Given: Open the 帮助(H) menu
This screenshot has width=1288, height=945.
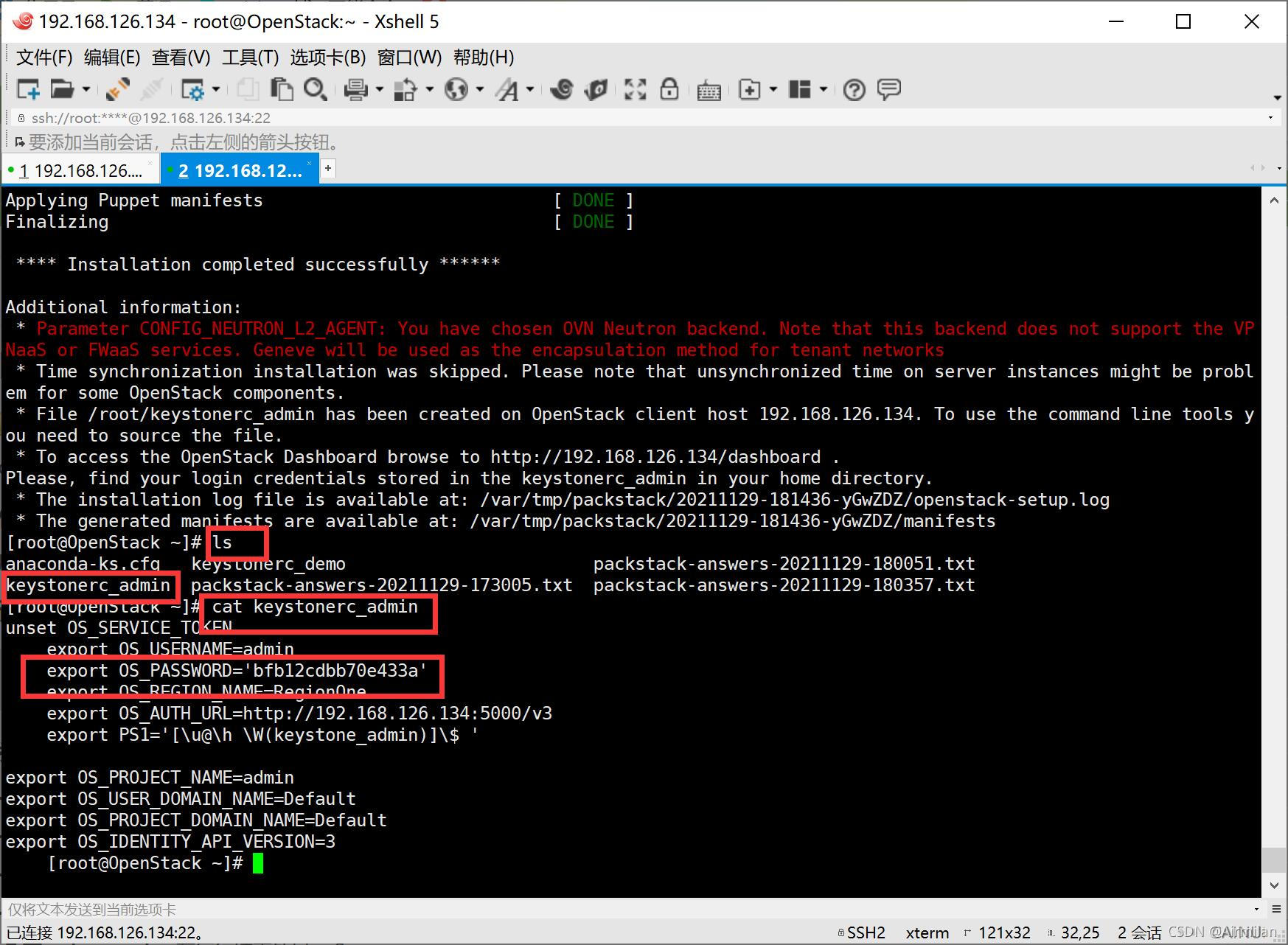Looking at the screenshot, I should (484, 57).
